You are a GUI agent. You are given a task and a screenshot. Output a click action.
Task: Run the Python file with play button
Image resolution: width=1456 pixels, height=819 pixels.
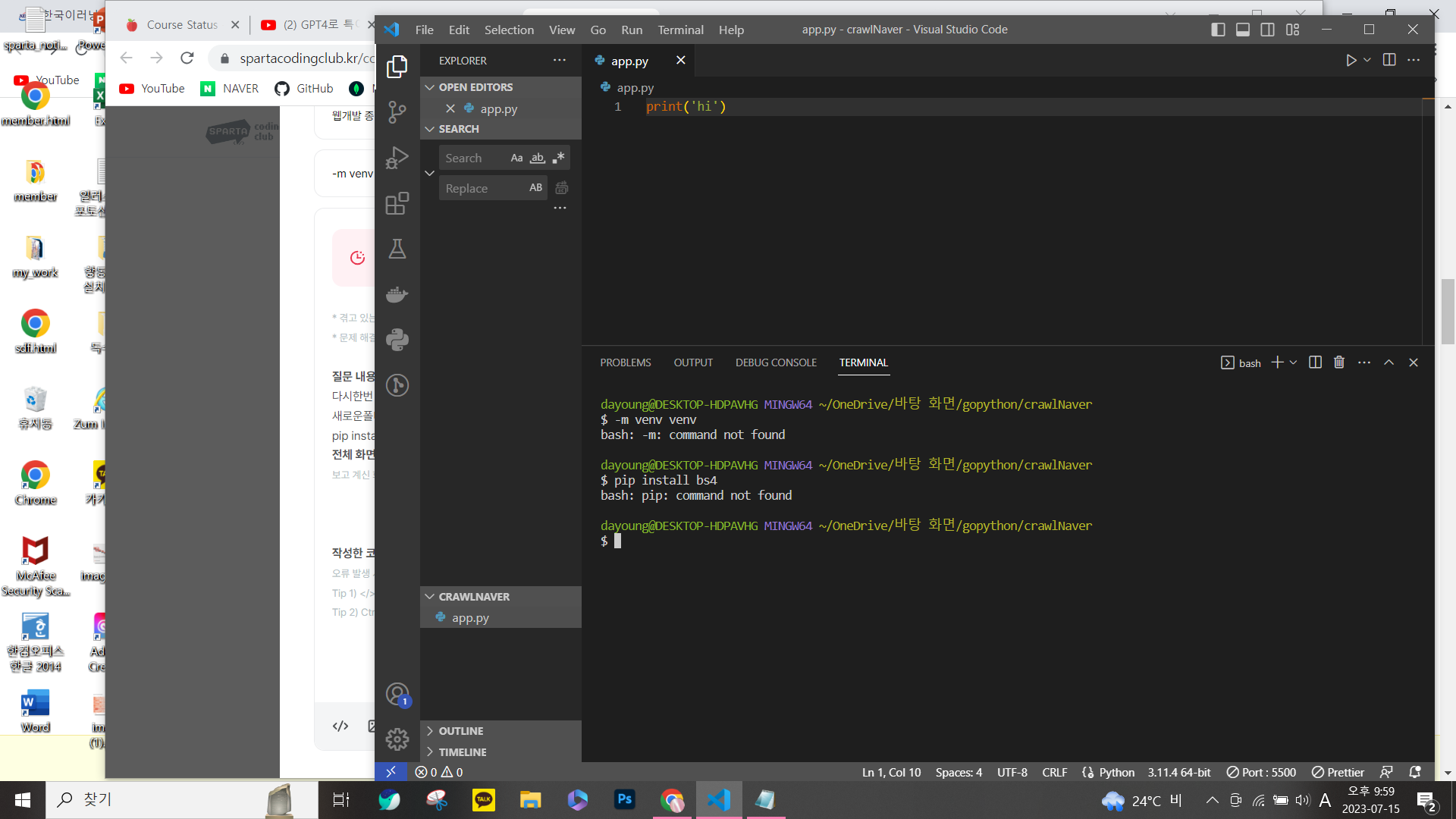[1351, 60]
